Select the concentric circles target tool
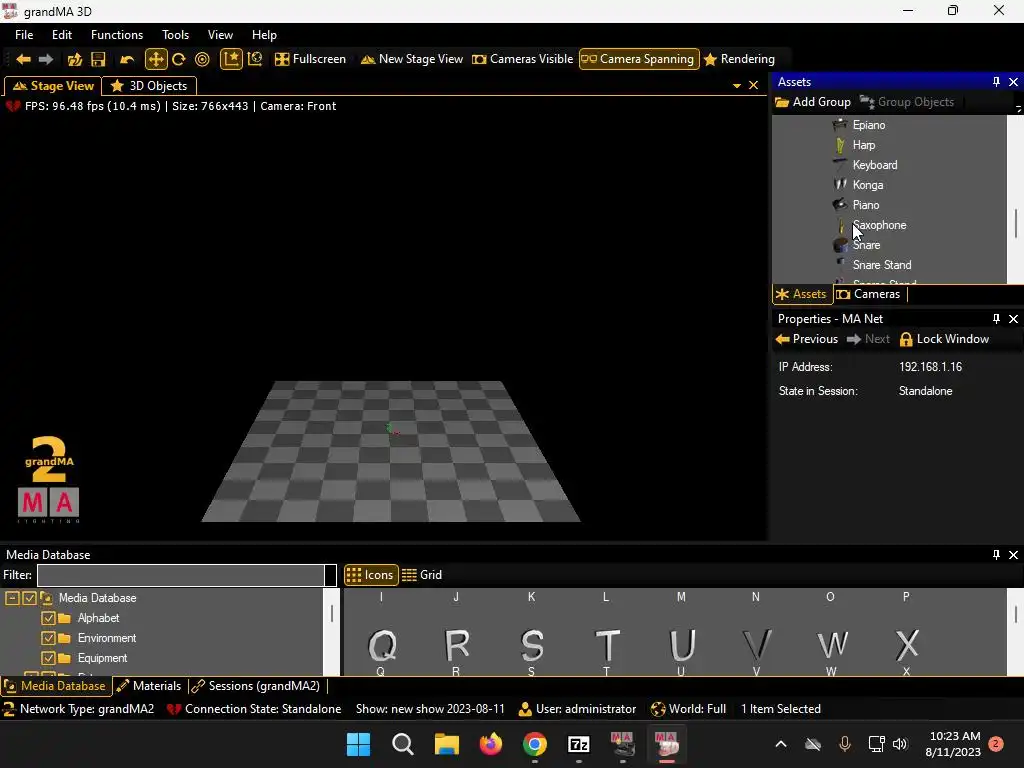The width and height of the screenshot is (1024, 768). [x=202, y=59]
